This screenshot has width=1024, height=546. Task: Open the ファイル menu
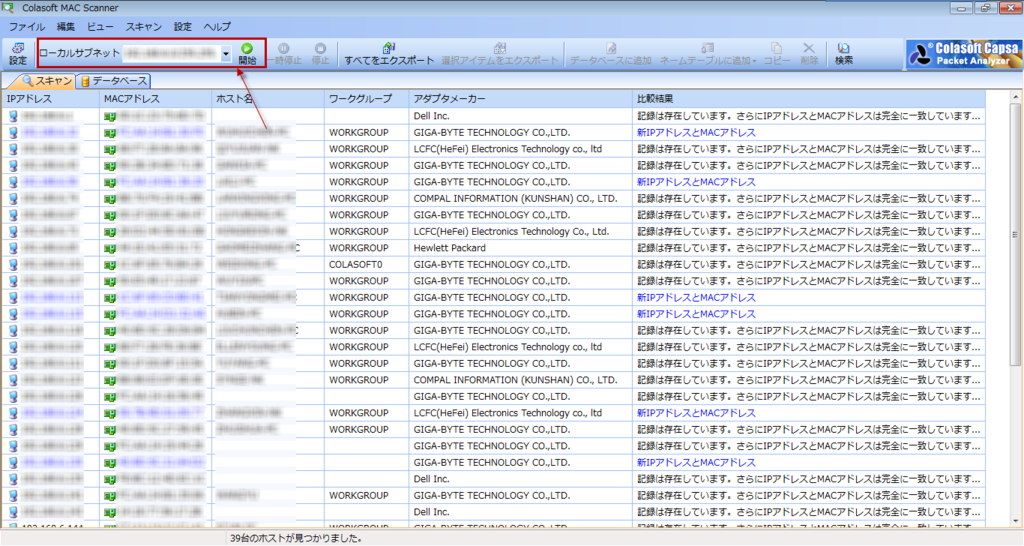click(x=27, y=27)
